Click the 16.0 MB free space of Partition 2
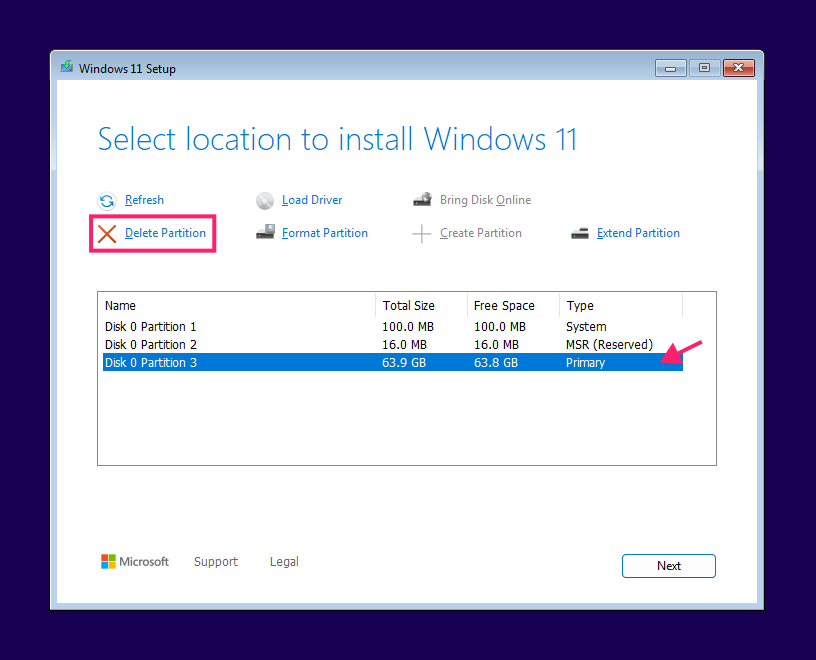This screenshot has width=816, height=660. 496,345
